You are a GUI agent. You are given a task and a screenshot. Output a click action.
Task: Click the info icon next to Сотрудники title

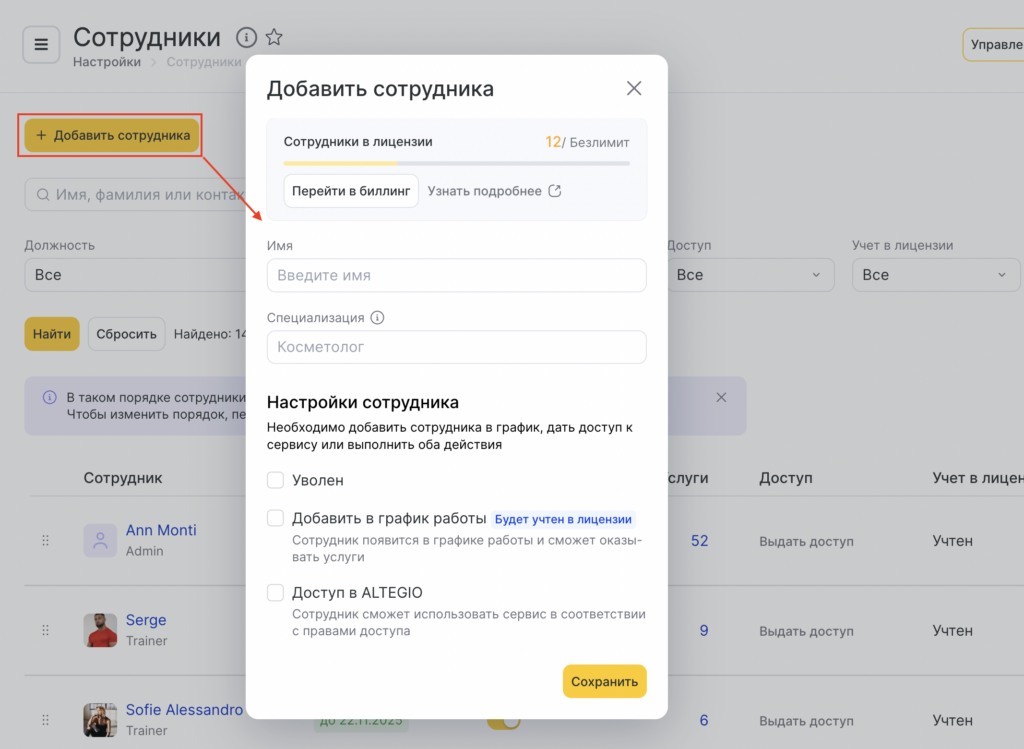tap(246, 38)
